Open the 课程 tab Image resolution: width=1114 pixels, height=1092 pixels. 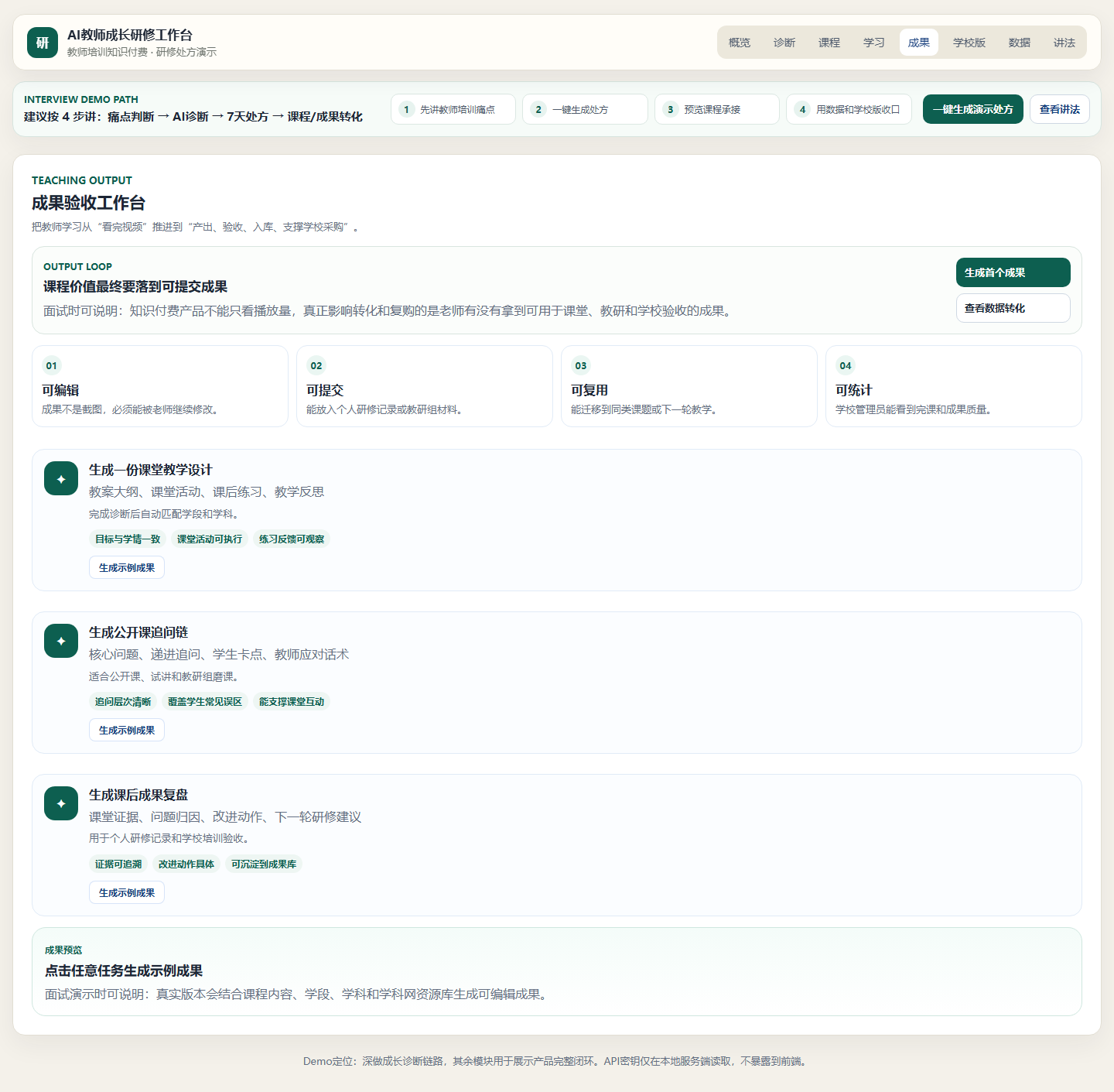(x=829, y=43)
